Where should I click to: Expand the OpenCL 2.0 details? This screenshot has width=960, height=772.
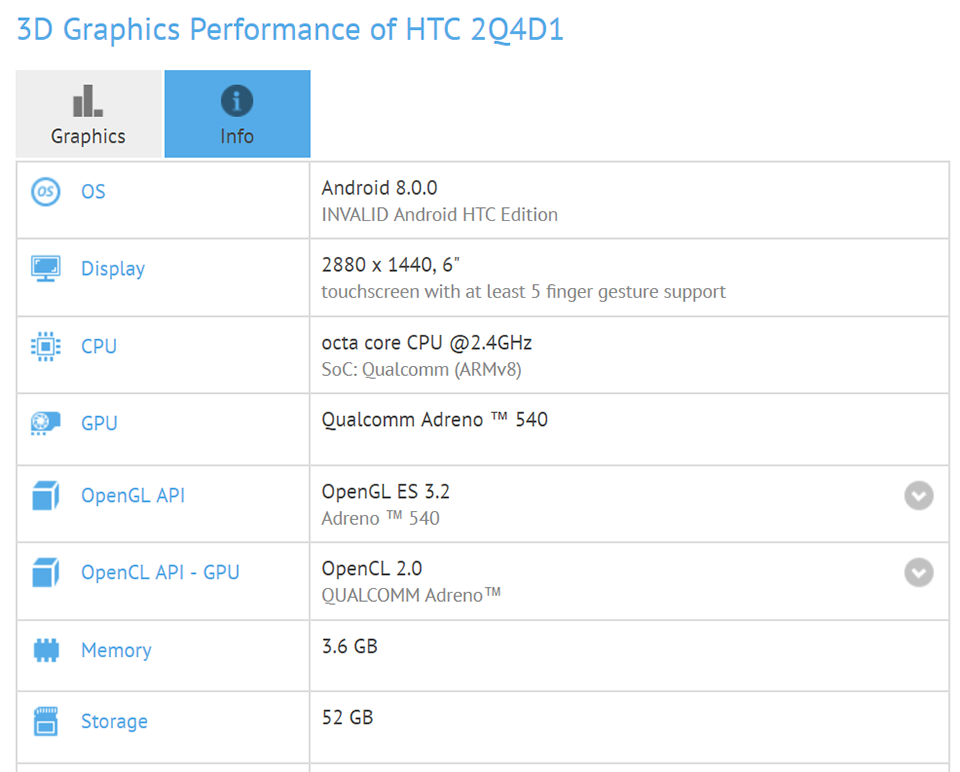919,572
